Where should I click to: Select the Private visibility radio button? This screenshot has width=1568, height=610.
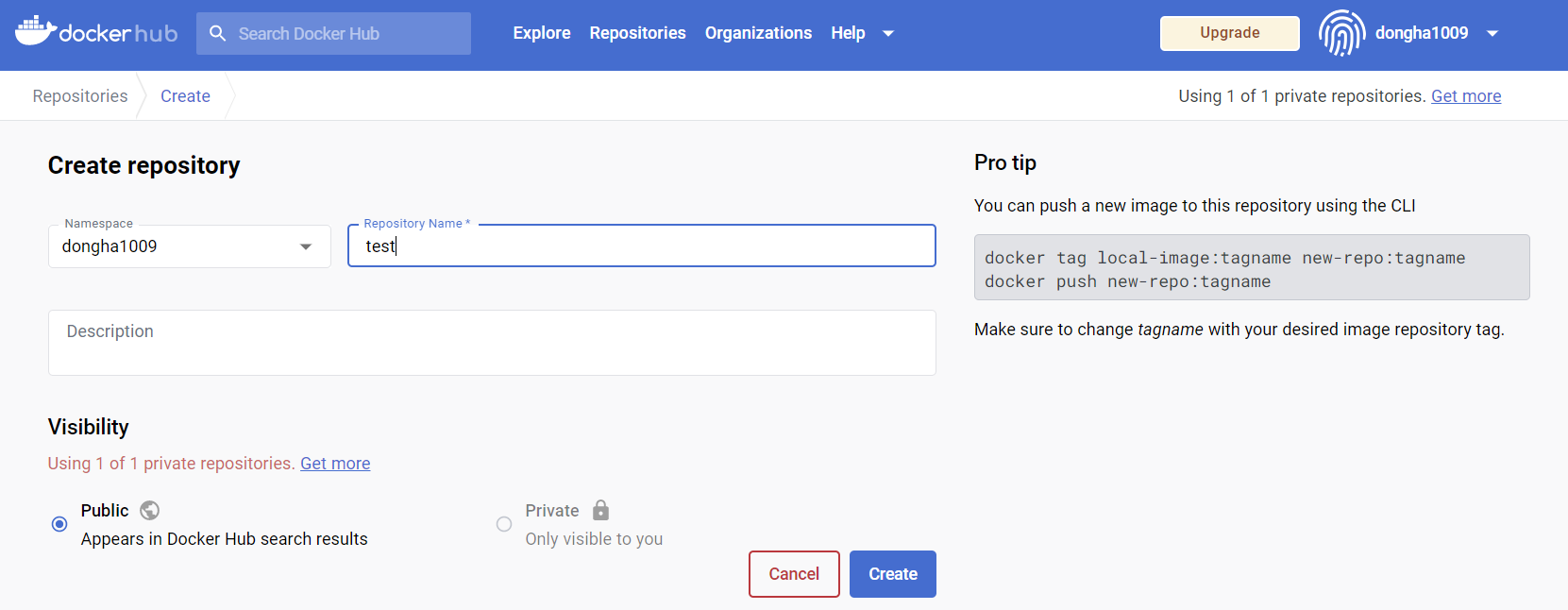pos(504,524)
